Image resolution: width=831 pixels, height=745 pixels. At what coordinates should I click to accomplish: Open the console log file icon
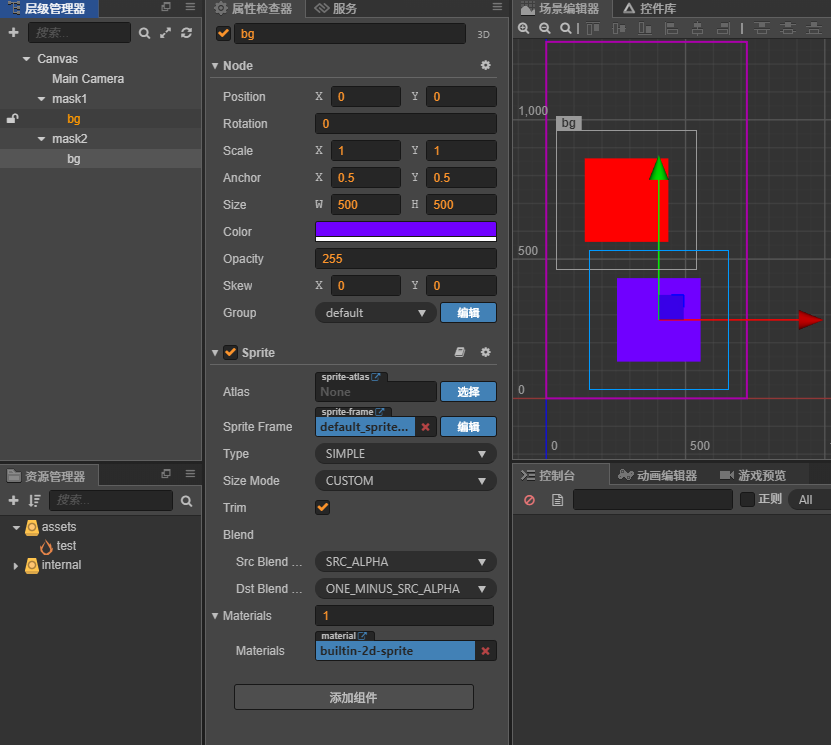[558, 500]
